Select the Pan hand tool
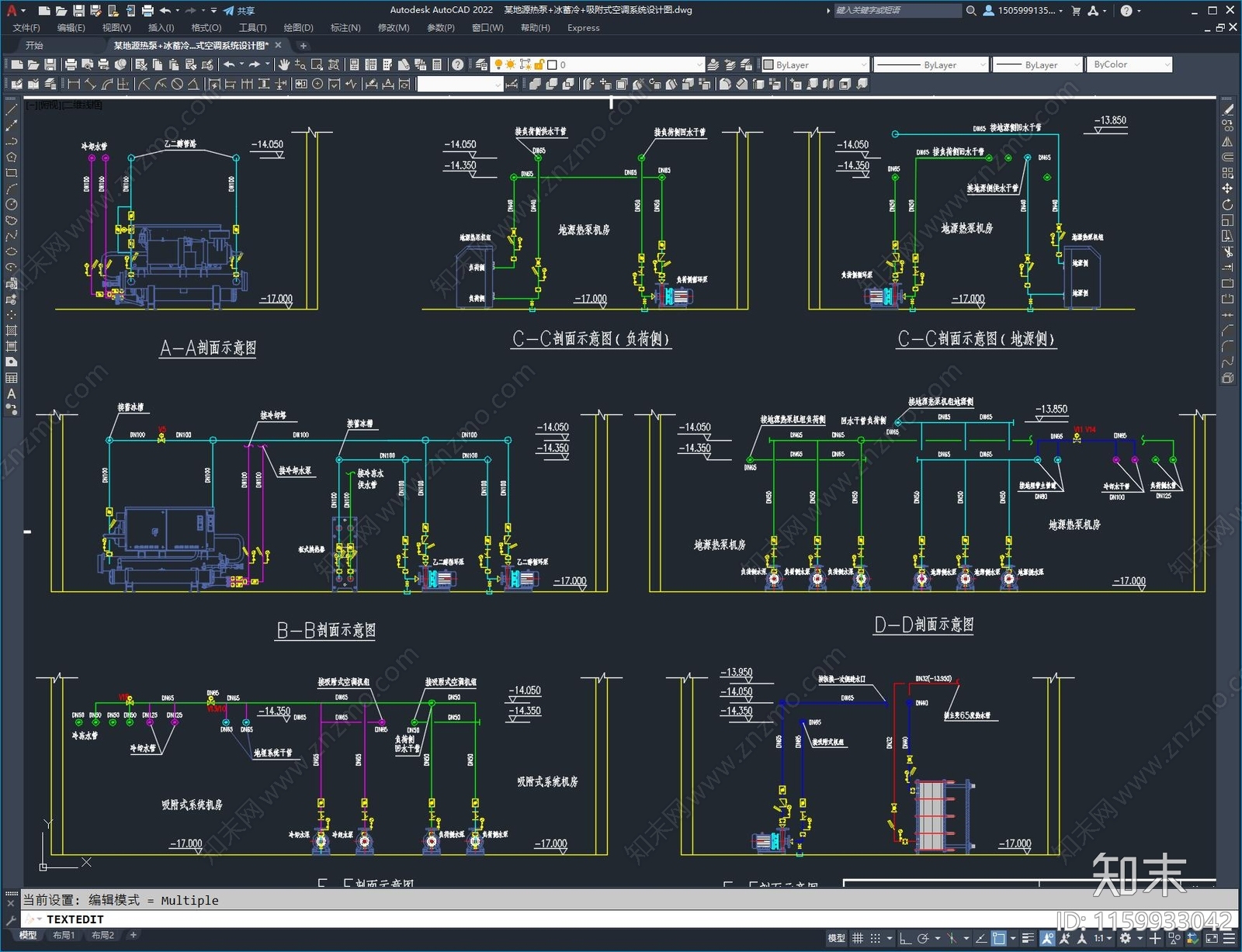Viewport: 1242px width, 952px height. click(x=284, y=64)
